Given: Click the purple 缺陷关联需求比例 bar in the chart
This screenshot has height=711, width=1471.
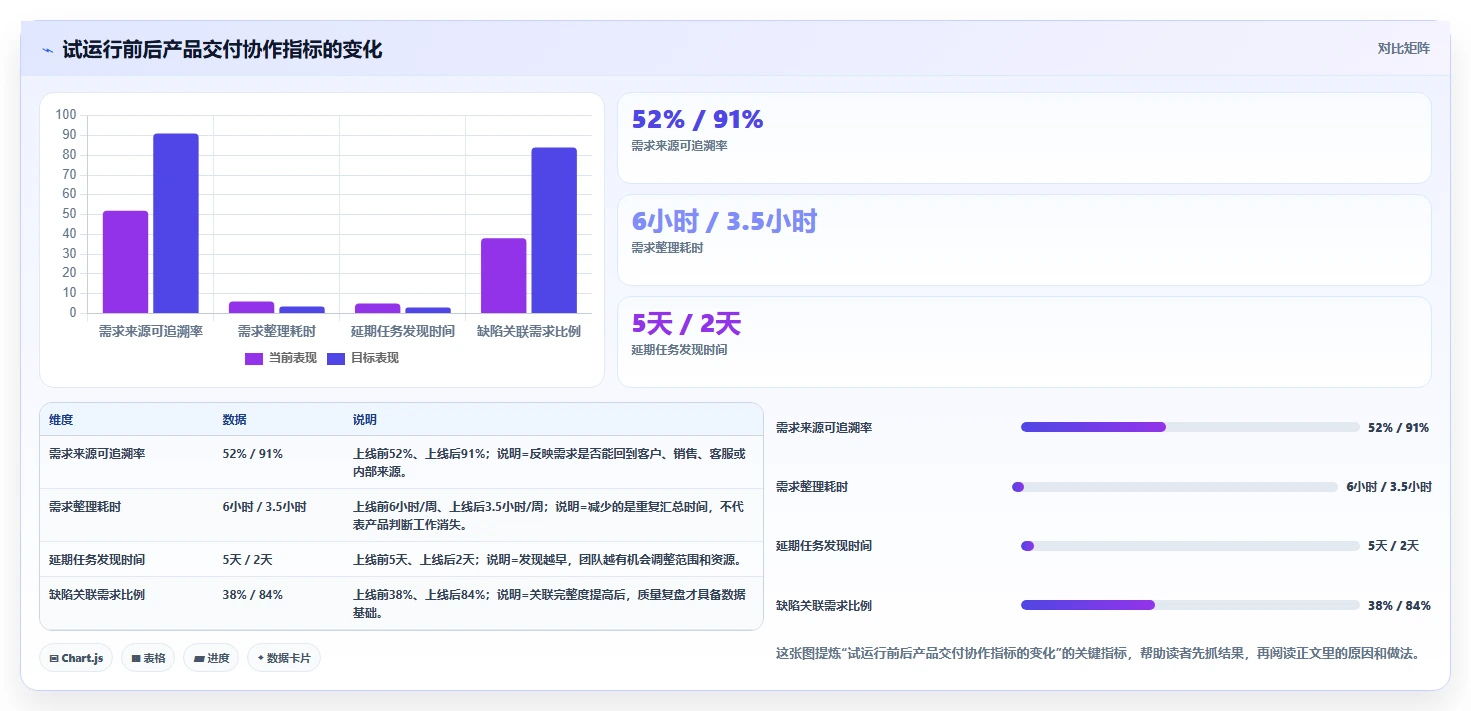Looking at the screenshot, I should tap(503, 276).
